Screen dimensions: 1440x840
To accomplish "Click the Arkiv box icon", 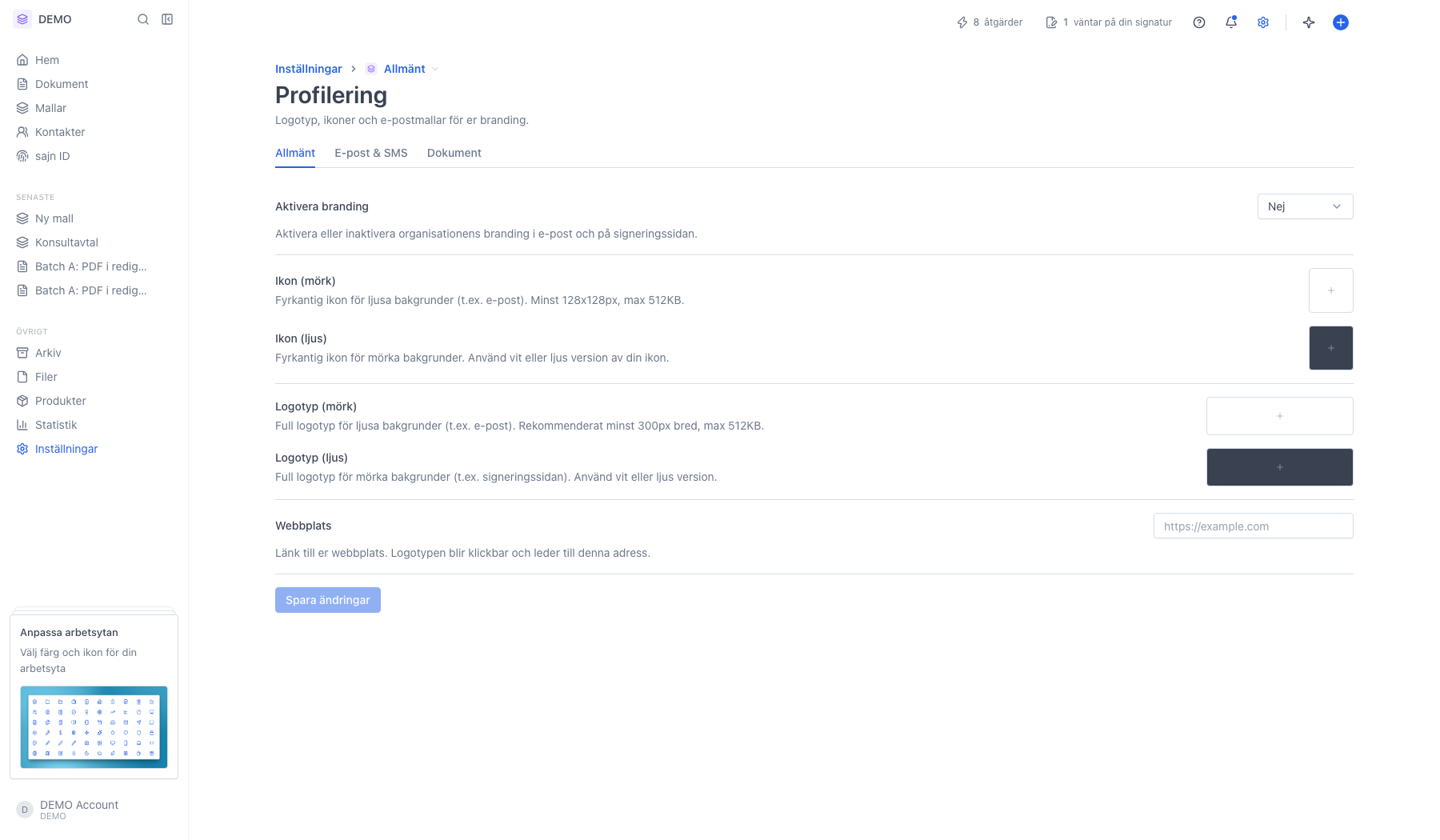I will pyautogui.click(x=22, y=353).
